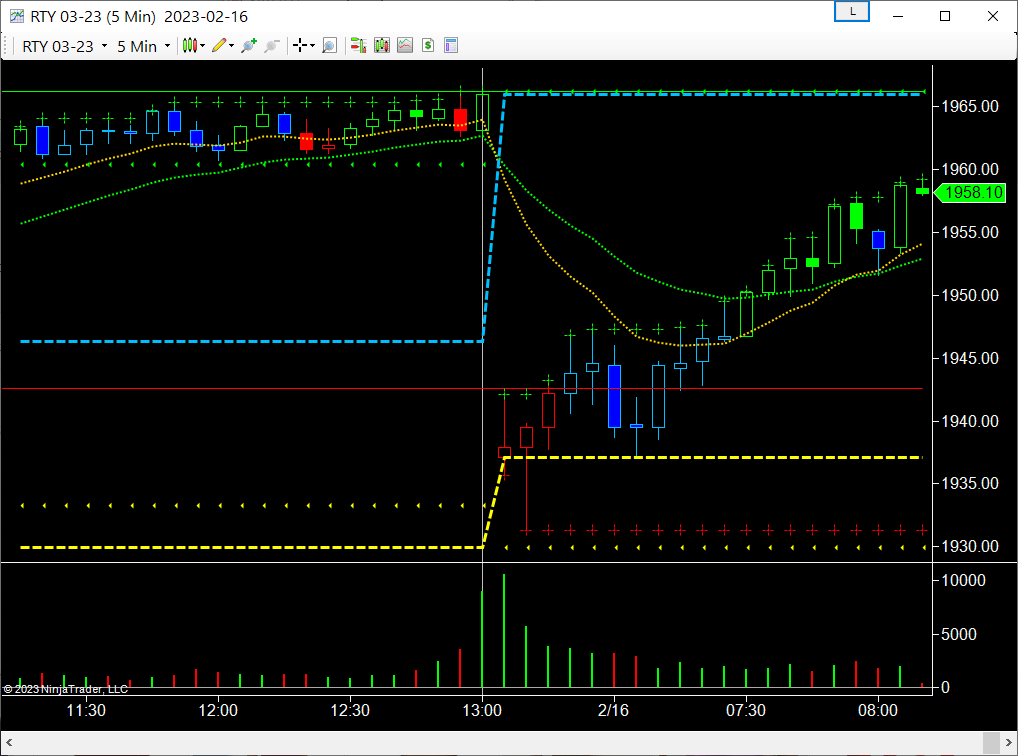Screen dimensions: 1018x756
Task: Click the 13:00 time axis label
Action: [482, 711]
